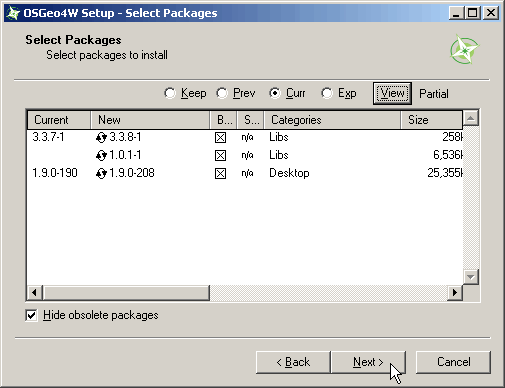Click the View button to change view mode
The height and width of the screenshot is (388, 505).
click(392, 93)
